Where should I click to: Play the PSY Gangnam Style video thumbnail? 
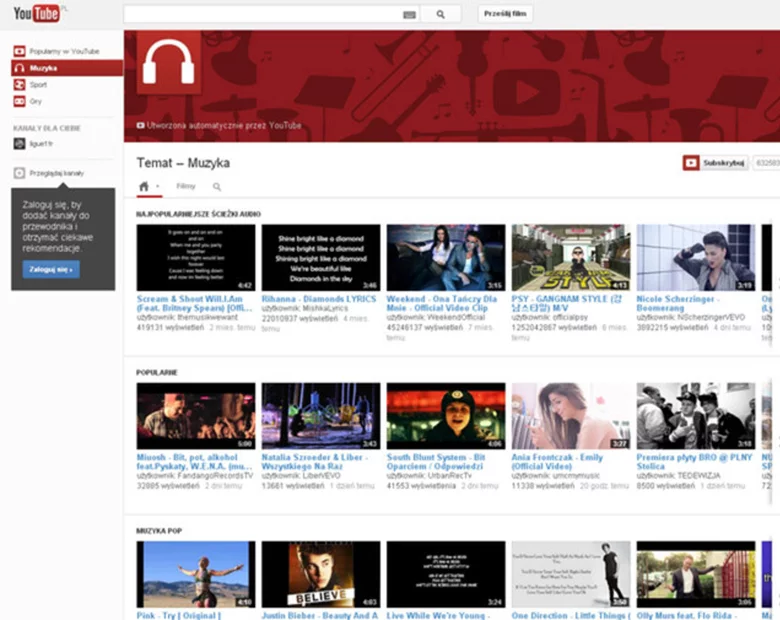click(570, 257)
